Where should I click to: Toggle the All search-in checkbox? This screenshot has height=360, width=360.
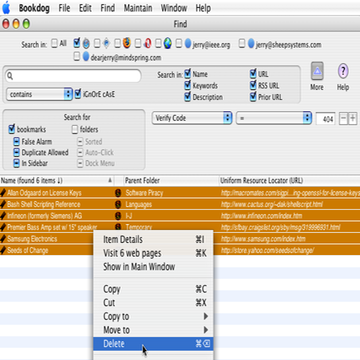54,44
